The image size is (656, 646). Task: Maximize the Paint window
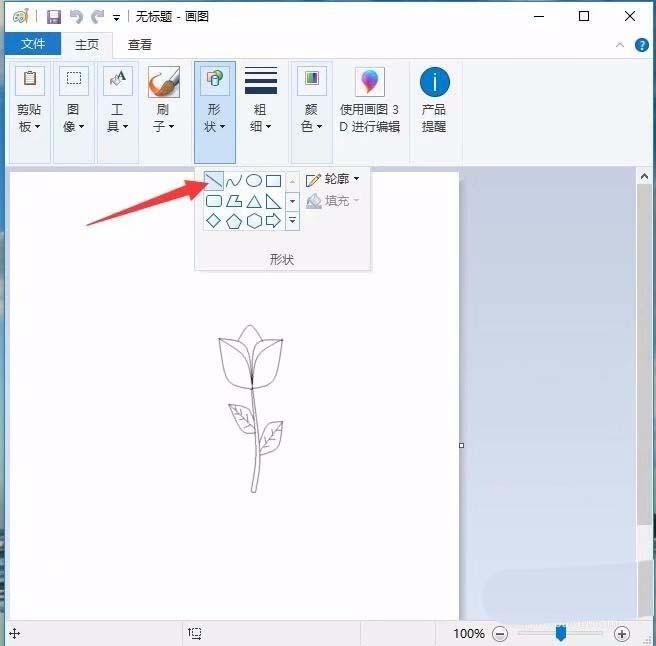point(584,17)
